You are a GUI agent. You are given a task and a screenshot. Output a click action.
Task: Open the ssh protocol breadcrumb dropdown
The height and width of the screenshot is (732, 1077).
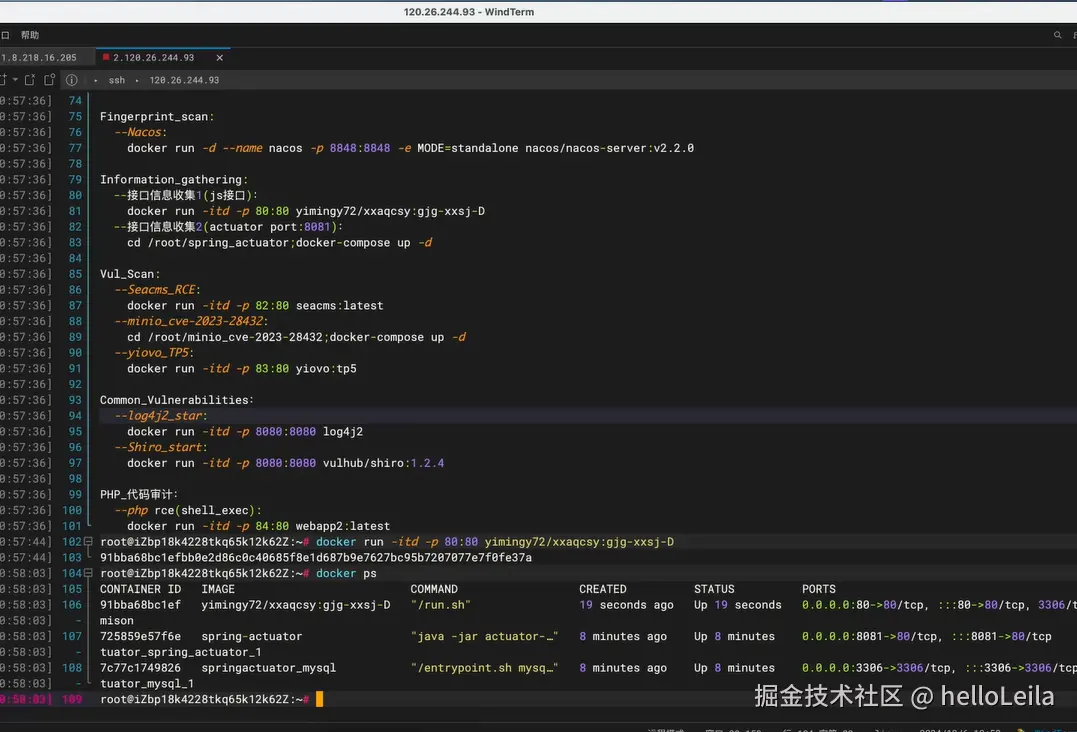[x=117, y=80]
